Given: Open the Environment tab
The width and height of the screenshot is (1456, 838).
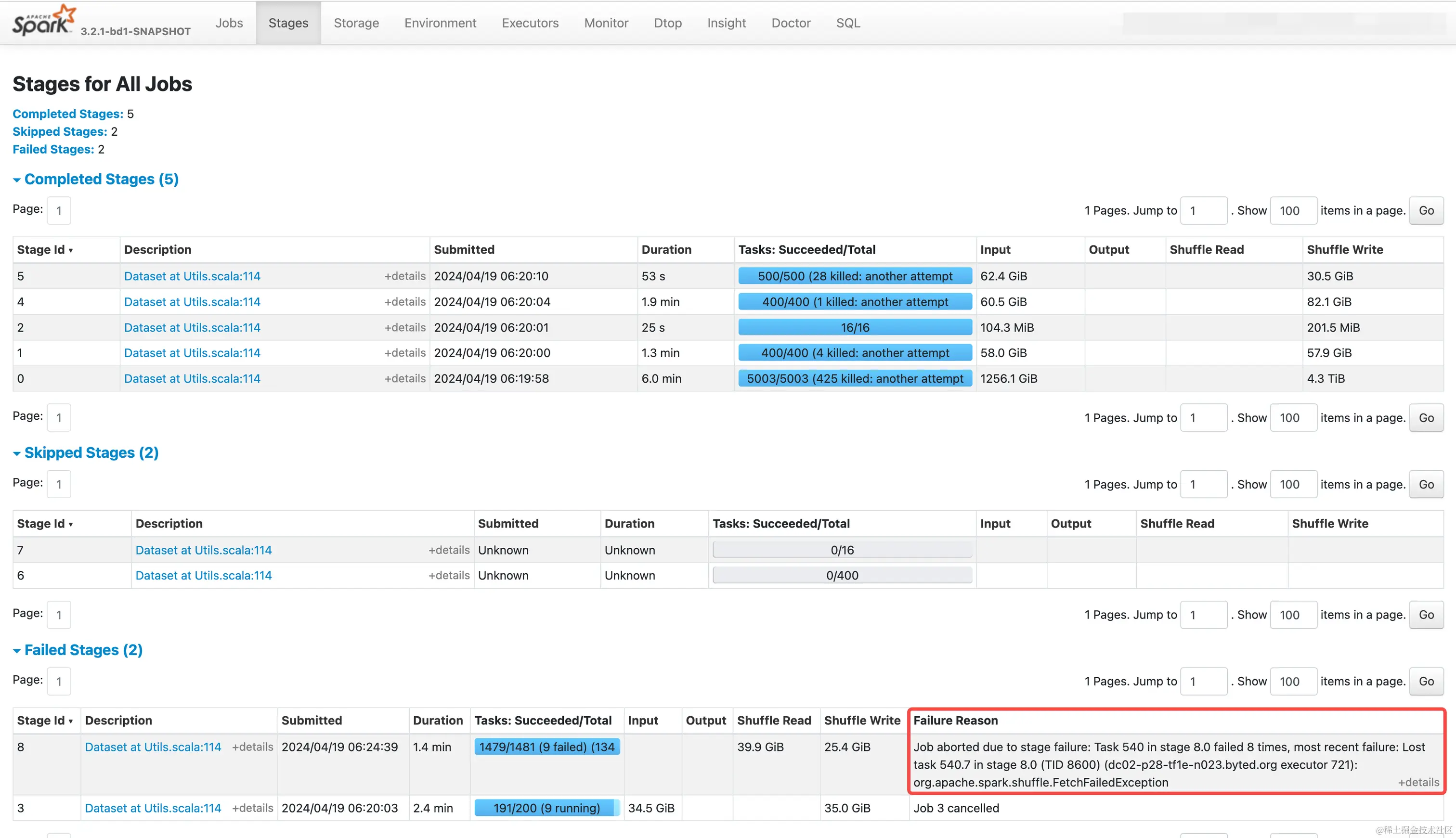Looking at the screenshot, I should pyautogui.click(x=440, y=23).
